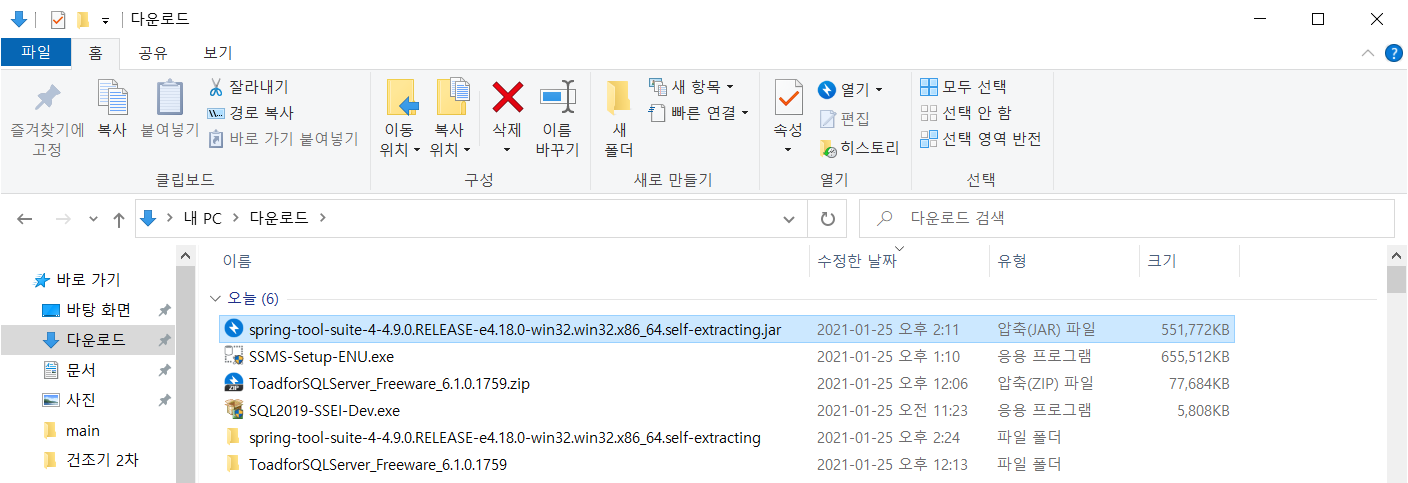
Task: Open the File (파일) tab
Action: click(35, 53)
